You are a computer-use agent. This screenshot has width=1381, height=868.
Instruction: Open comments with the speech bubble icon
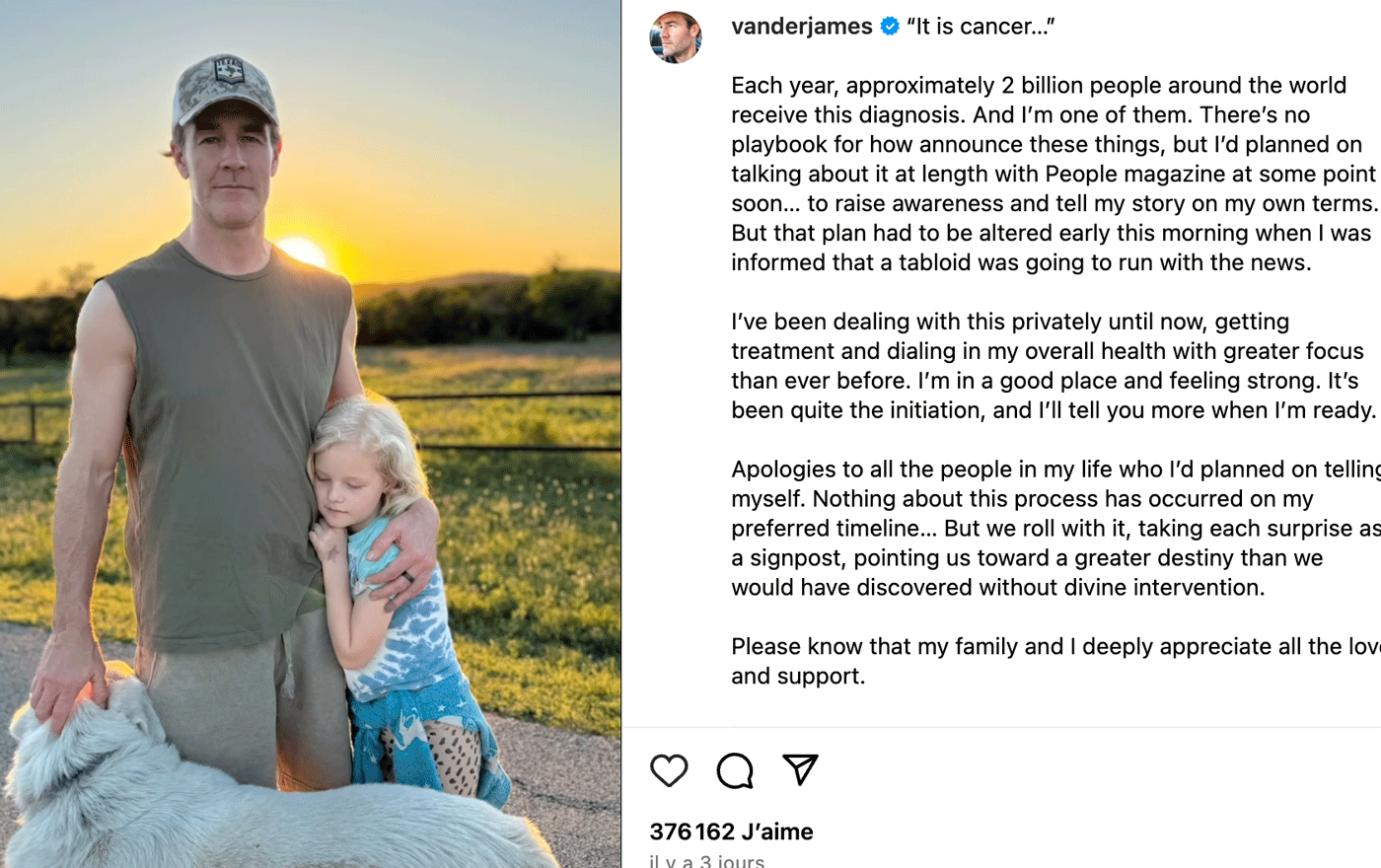pos(735,770)
